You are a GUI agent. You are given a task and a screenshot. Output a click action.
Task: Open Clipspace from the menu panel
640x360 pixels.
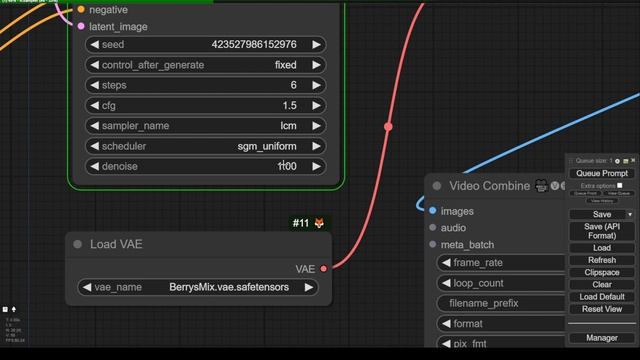pyautogui.click(x=602, y=272)
